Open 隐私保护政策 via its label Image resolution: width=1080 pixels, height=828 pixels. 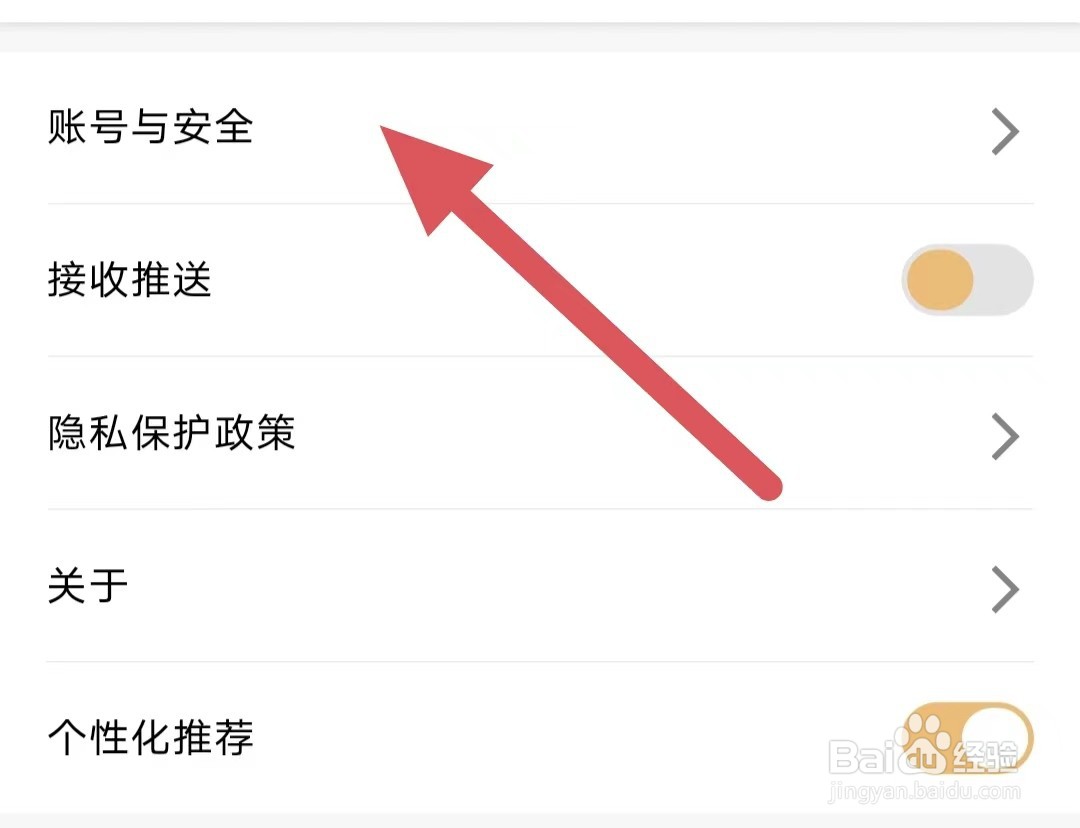(x=171, y=434)
